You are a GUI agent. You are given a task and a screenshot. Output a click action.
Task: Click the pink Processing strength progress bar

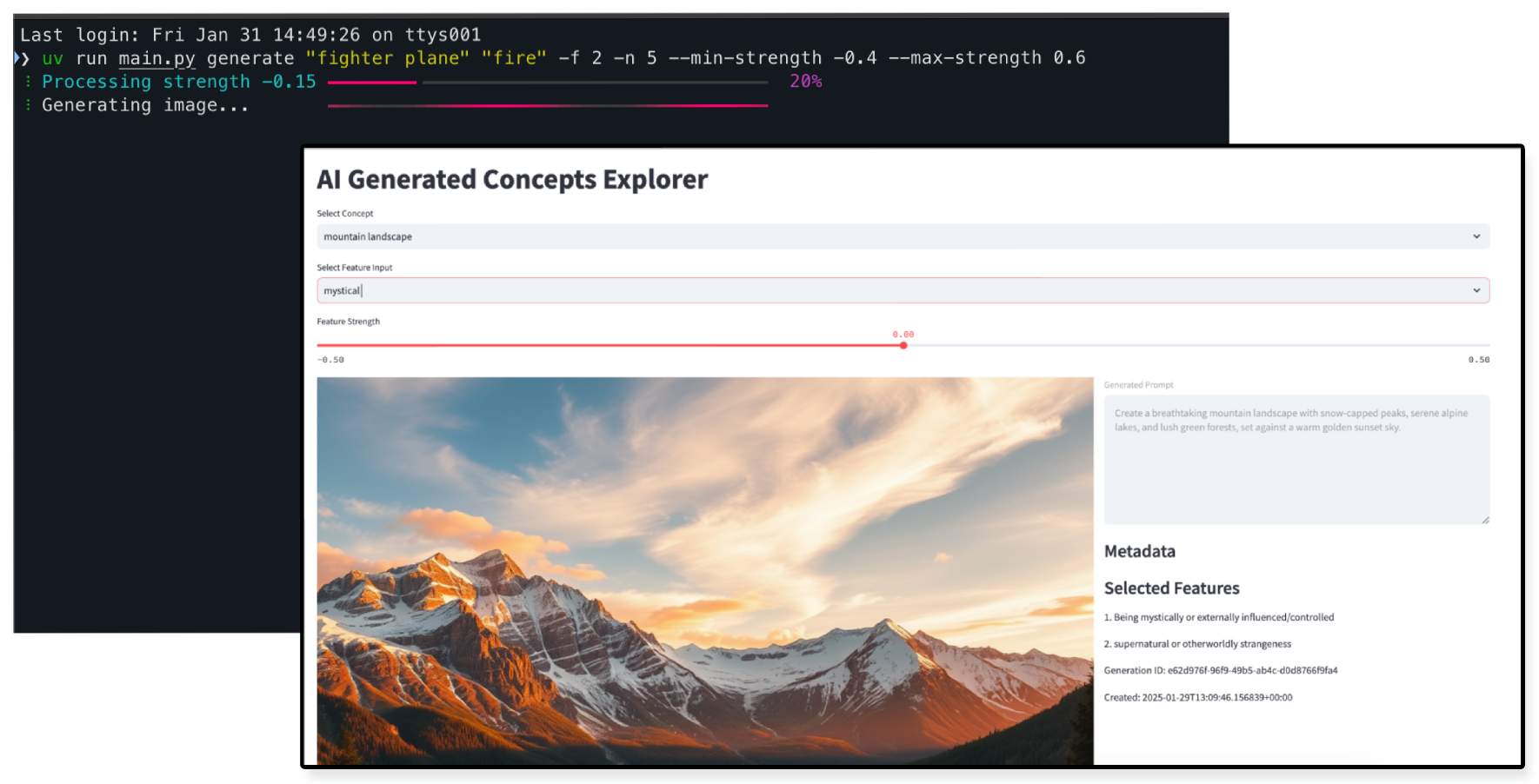(372, 81)
